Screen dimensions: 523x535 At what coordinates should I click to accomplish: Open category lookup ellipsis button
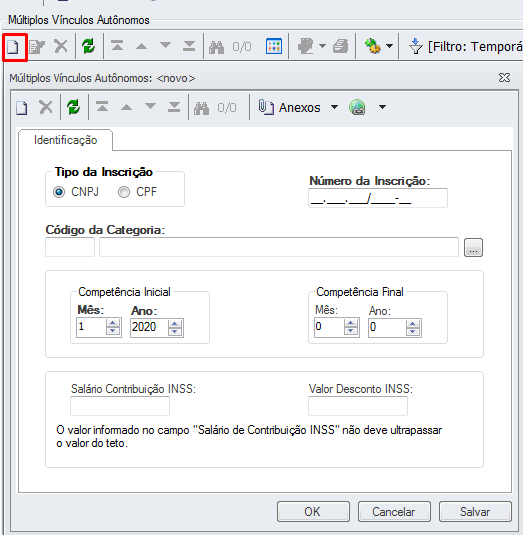pos(473,247)
